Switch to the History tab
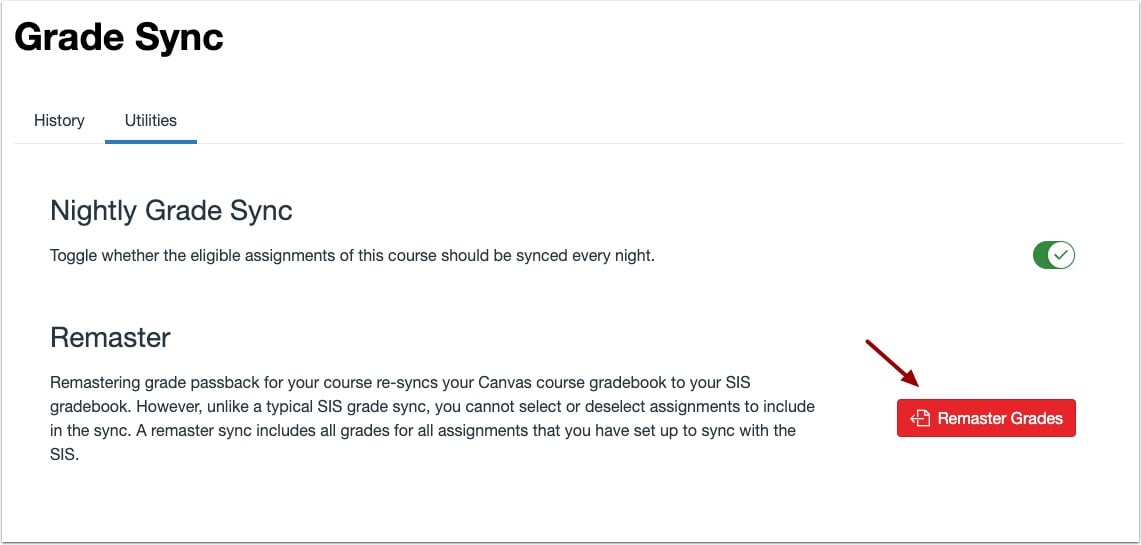 tap(59, 120)
